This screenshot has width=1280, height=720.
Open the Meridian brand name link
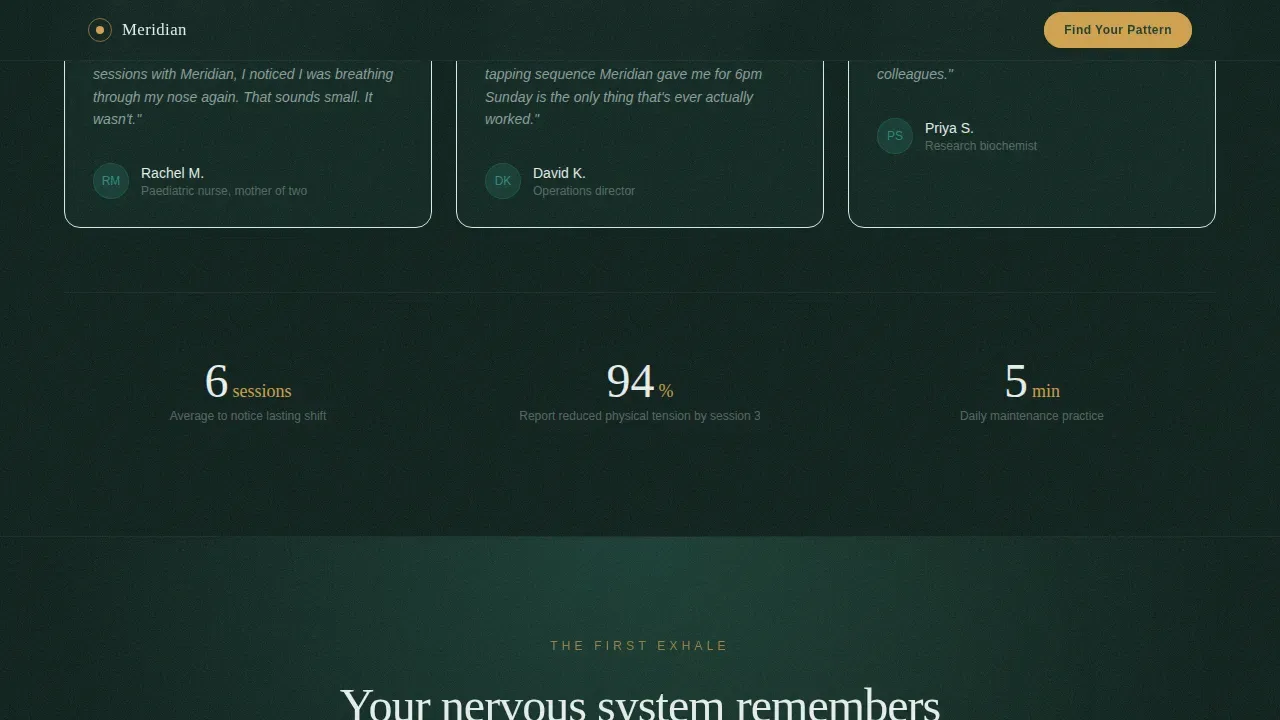click(x=154, y=30)
